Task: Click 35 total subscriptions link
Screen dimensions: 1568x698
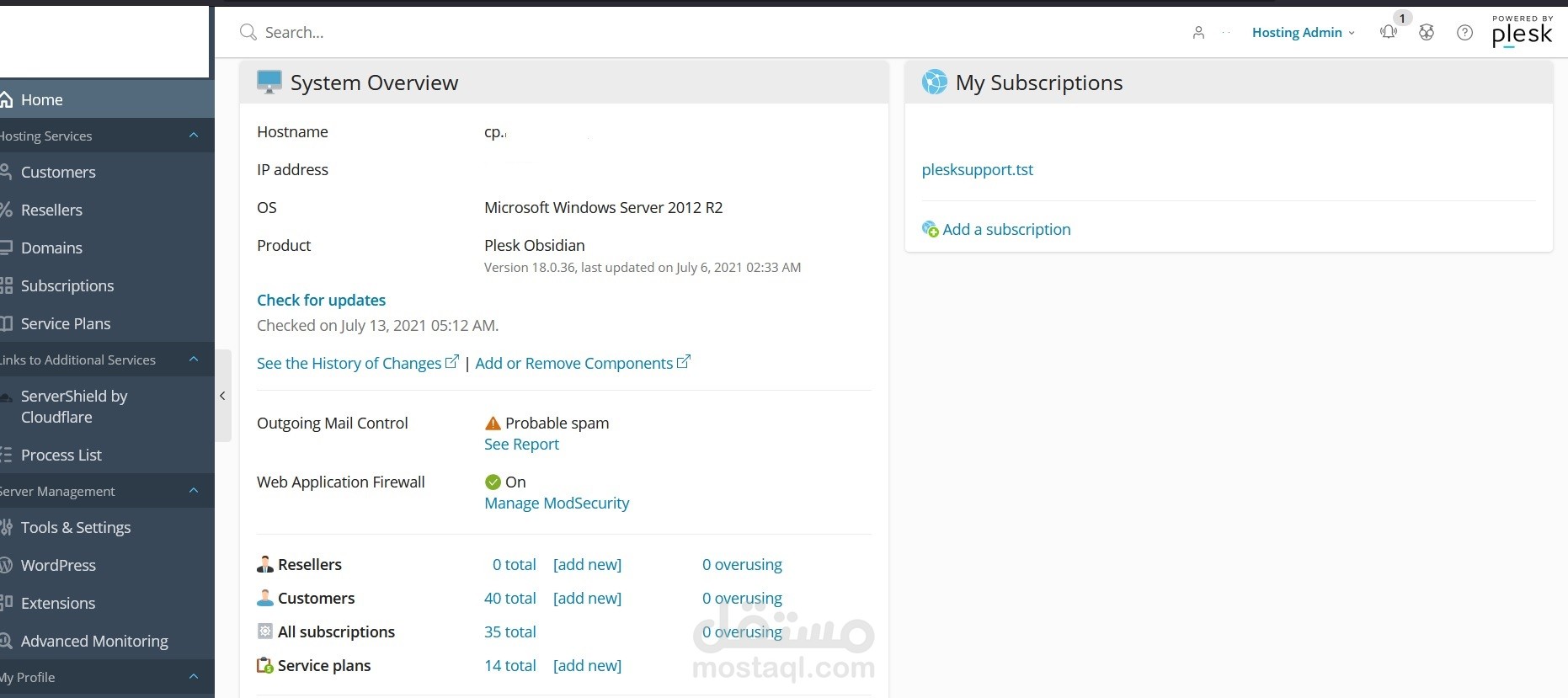Action: (x=510, y=631)
